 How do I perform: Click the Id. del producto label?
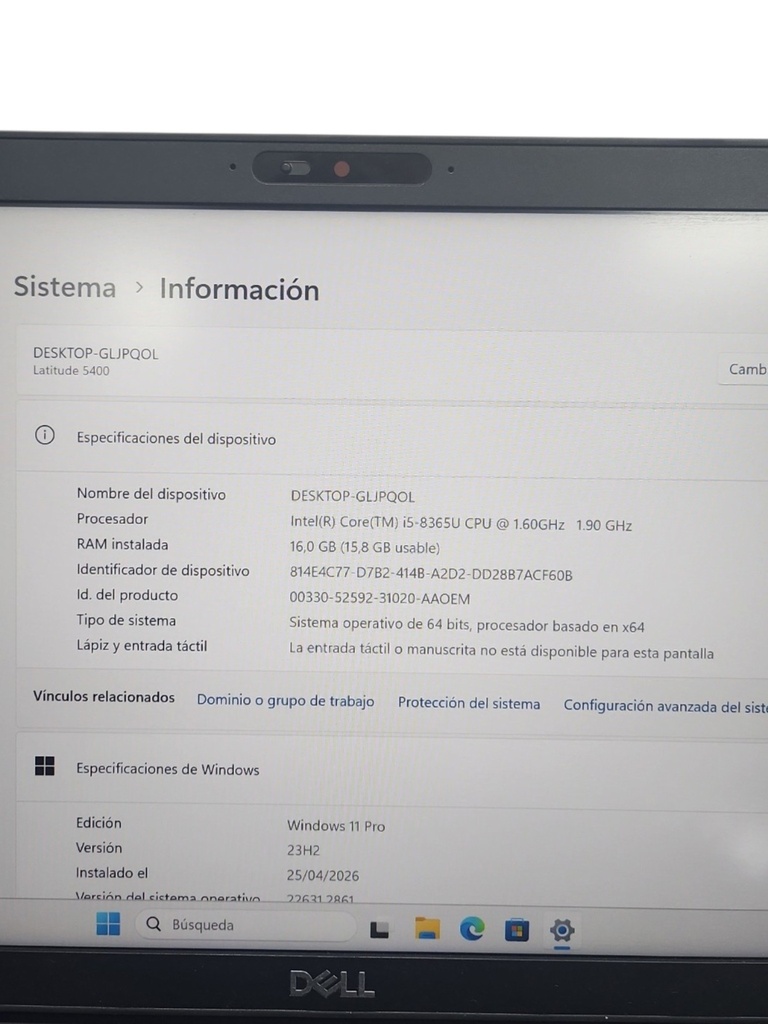(x=127, y=595)
